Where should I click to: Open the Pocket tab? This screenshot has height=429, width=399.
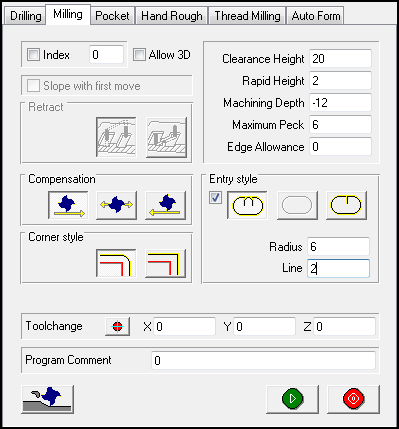coord(112,16)
